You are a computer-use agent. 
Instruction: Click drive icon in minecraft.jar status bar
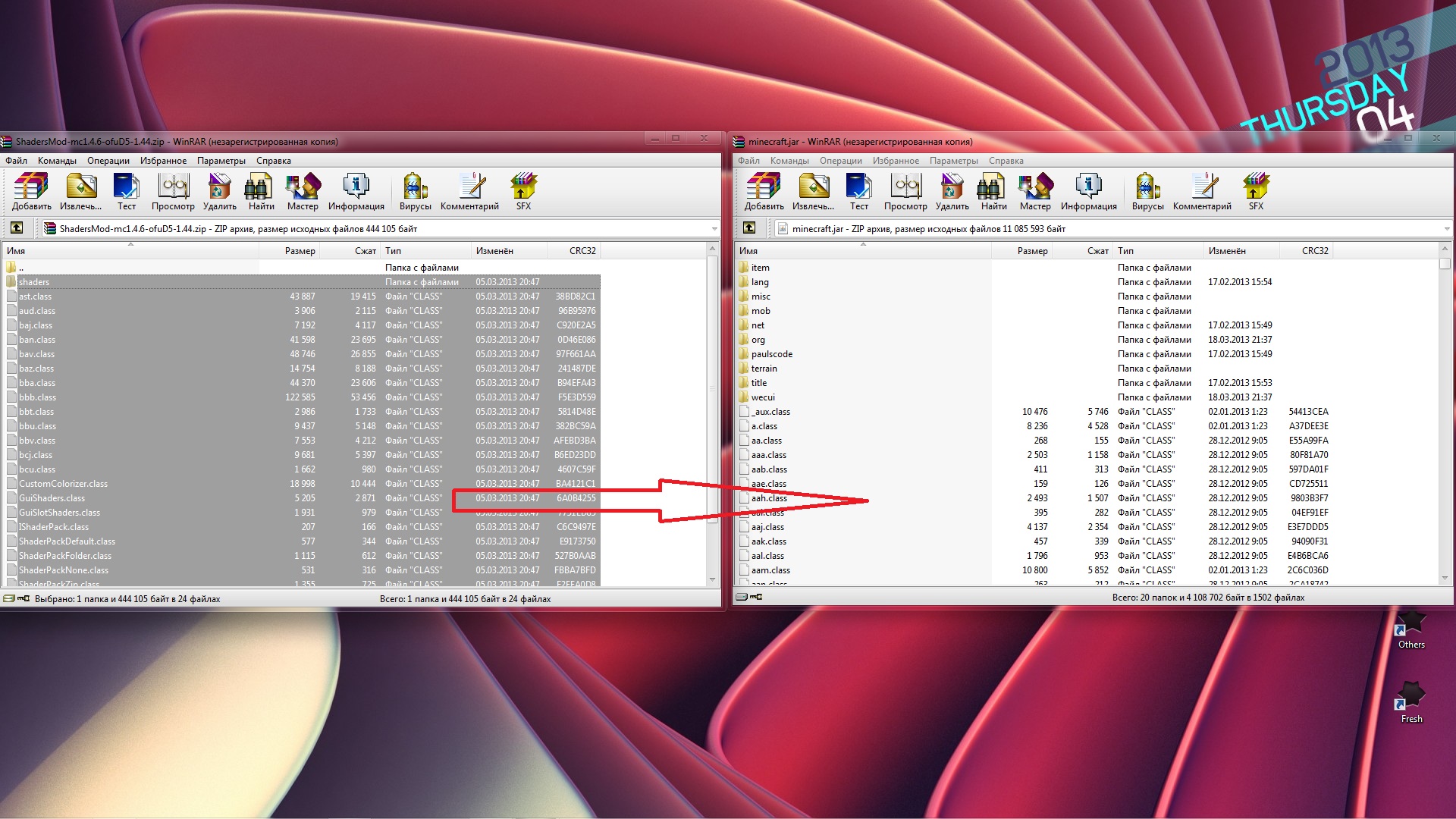pos(742,597)
